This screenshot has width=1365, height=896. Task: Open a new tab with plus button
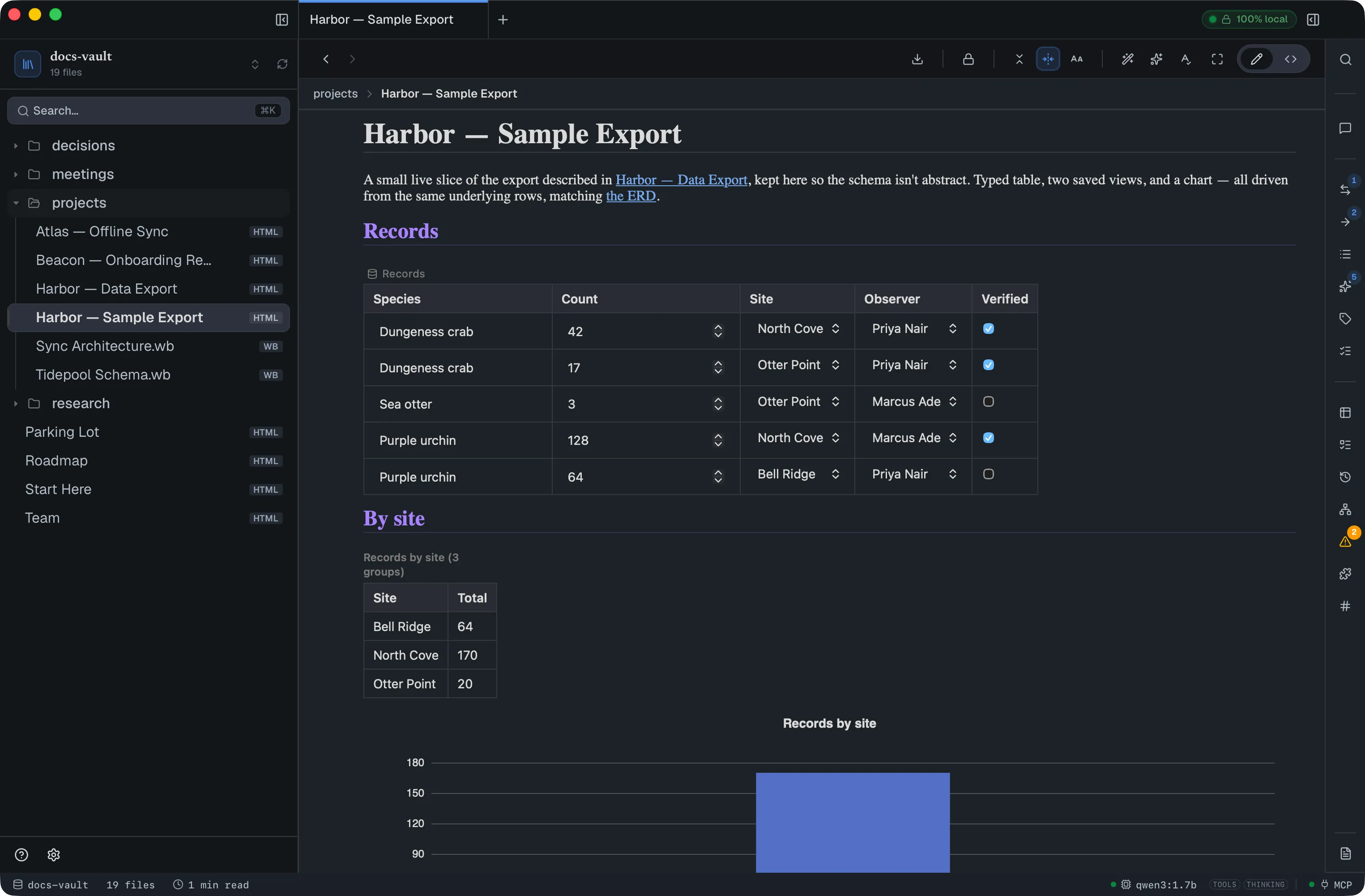(x=503, y=20)
